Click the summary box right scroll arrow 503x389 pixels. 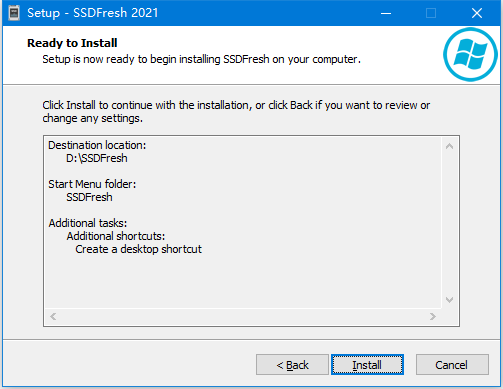pos(433,316)
